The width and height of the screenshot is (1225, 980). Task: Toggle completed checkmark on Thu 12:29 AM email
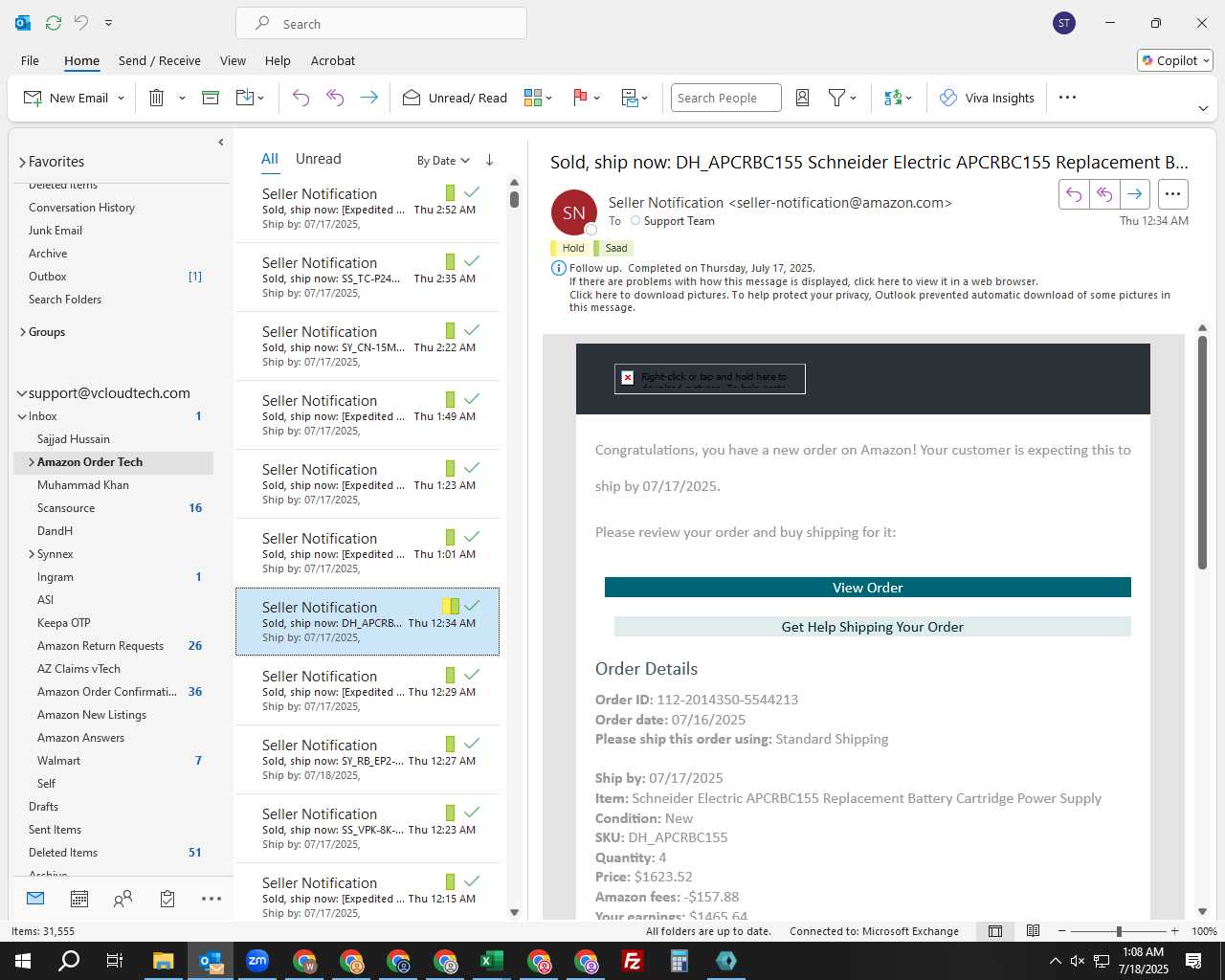pos(472,675)
